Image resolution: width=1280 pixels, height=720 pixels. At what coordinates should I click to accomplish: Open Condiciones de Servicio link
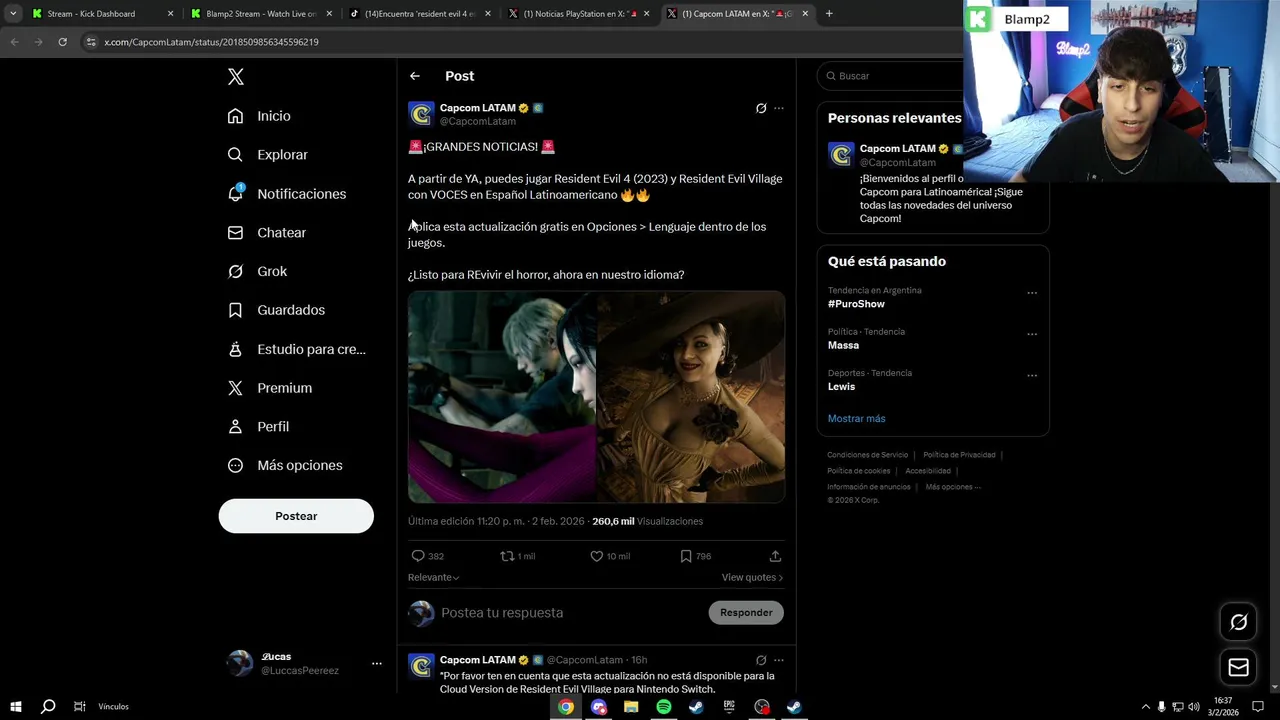(x=868, y=455)
